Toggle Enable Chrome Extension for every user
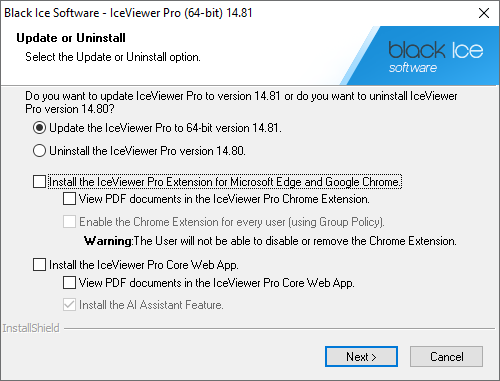The width and height of the screenshot is (500, 381). 69,222
